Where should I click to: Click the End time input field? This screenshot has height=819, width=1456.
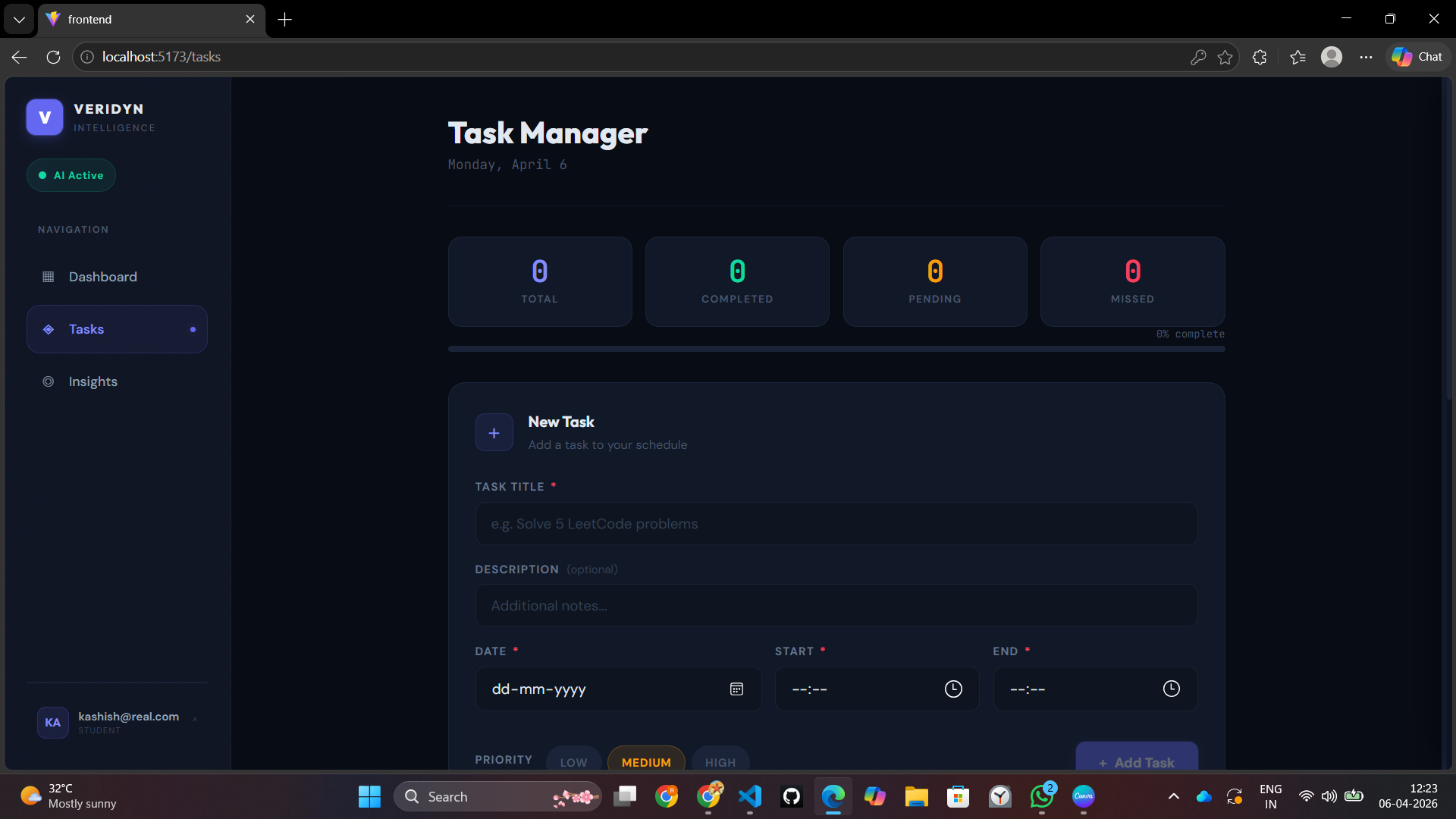click(1095, 689)
